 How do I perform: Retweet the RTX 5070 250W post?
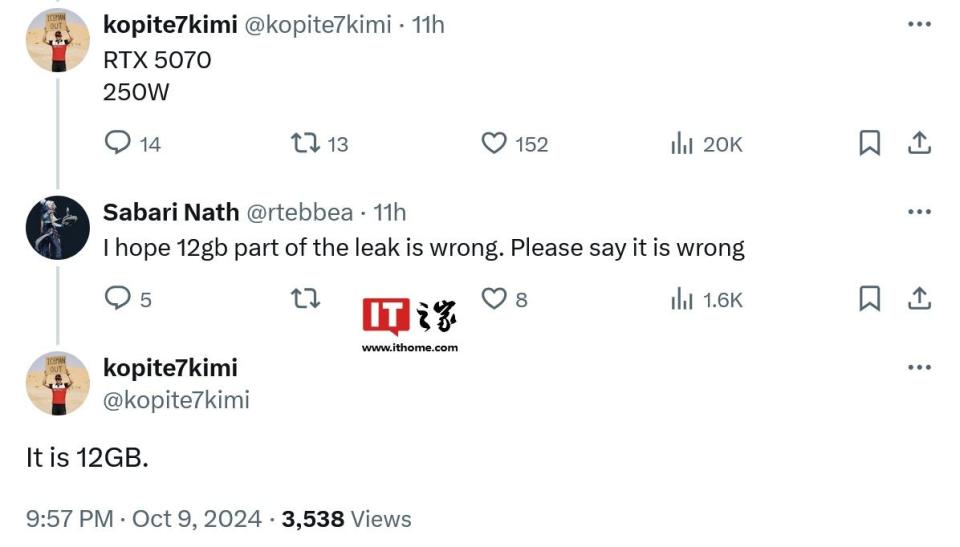click(x=304, y=144)
